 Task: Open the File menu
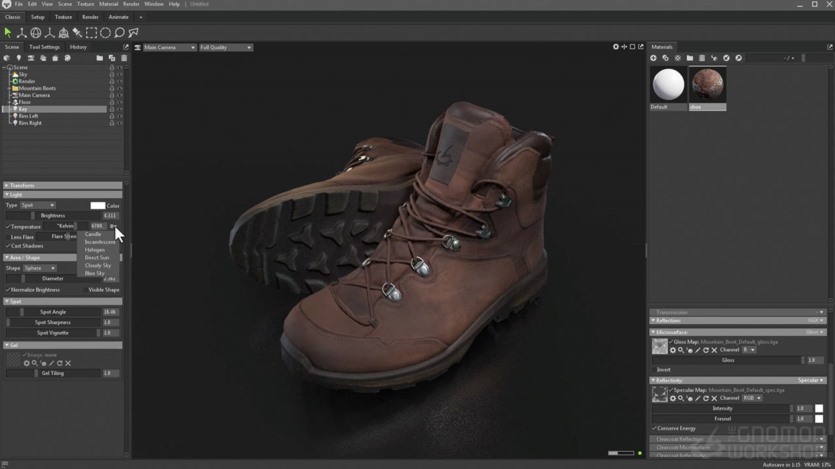point(19,4)
